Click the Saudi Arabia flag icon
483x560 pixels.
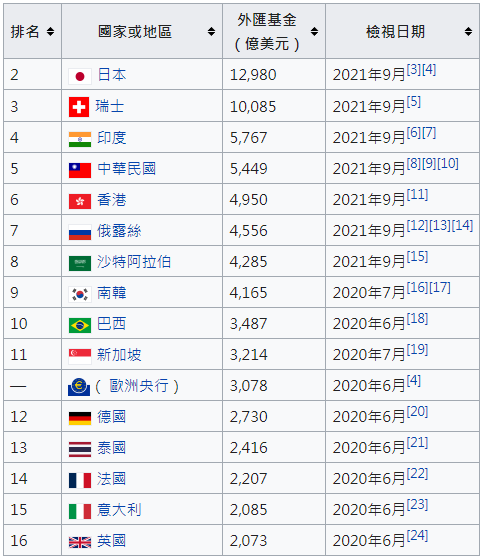coord(80,263)
